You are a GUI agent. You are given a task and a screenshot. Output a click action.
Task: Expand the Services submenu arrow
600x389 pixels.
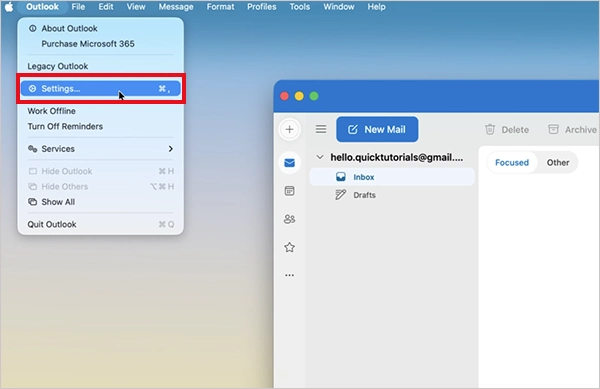coord(171,149)
